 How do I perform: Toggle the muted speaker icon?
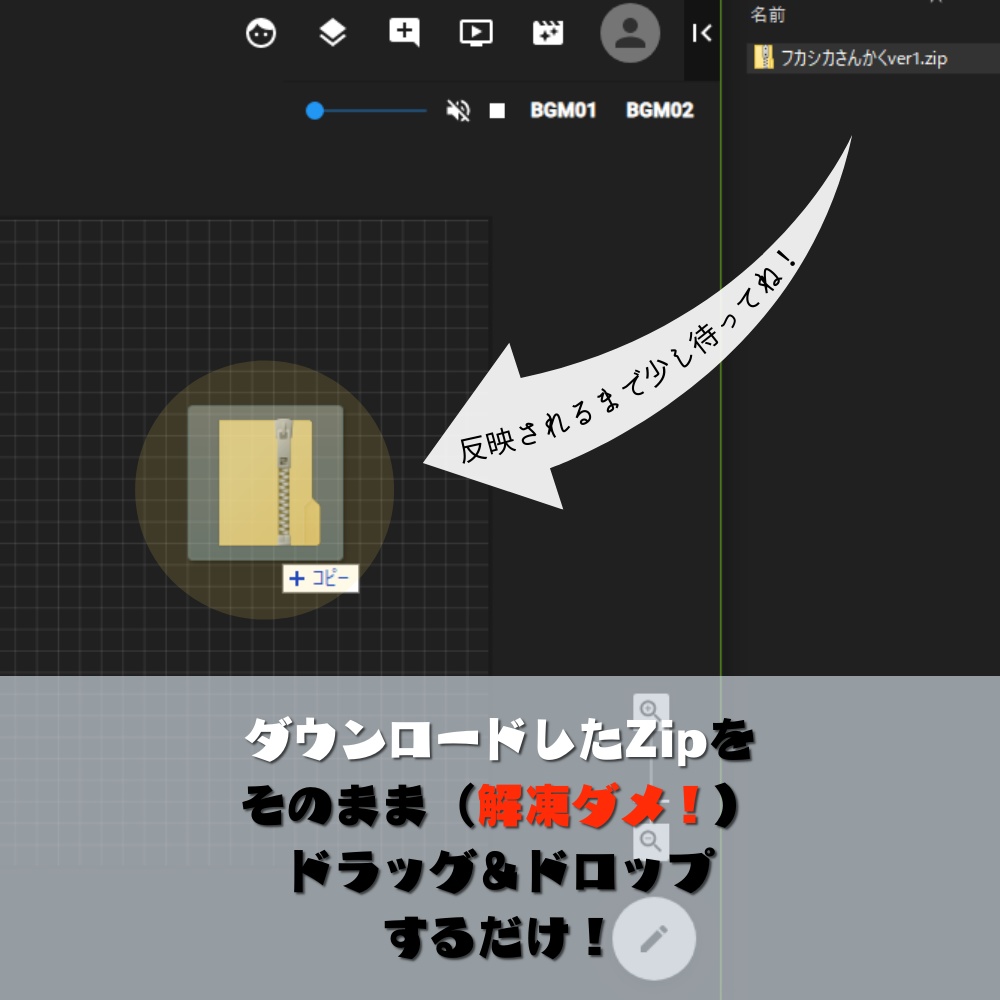click(x=458, y=110)
